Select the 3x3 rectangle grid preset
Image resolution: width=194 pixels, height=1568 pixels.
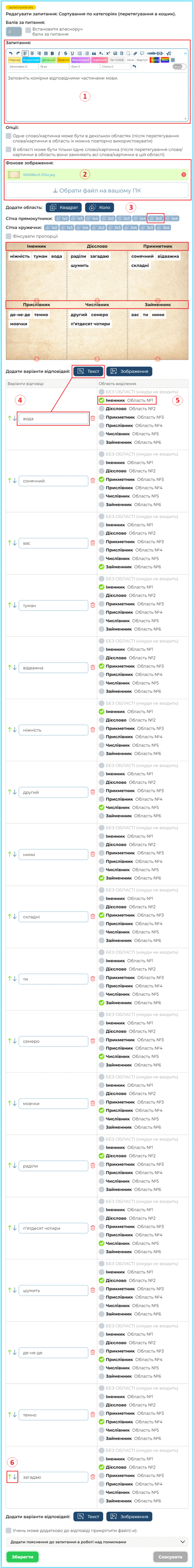click(x=156, y=219)
